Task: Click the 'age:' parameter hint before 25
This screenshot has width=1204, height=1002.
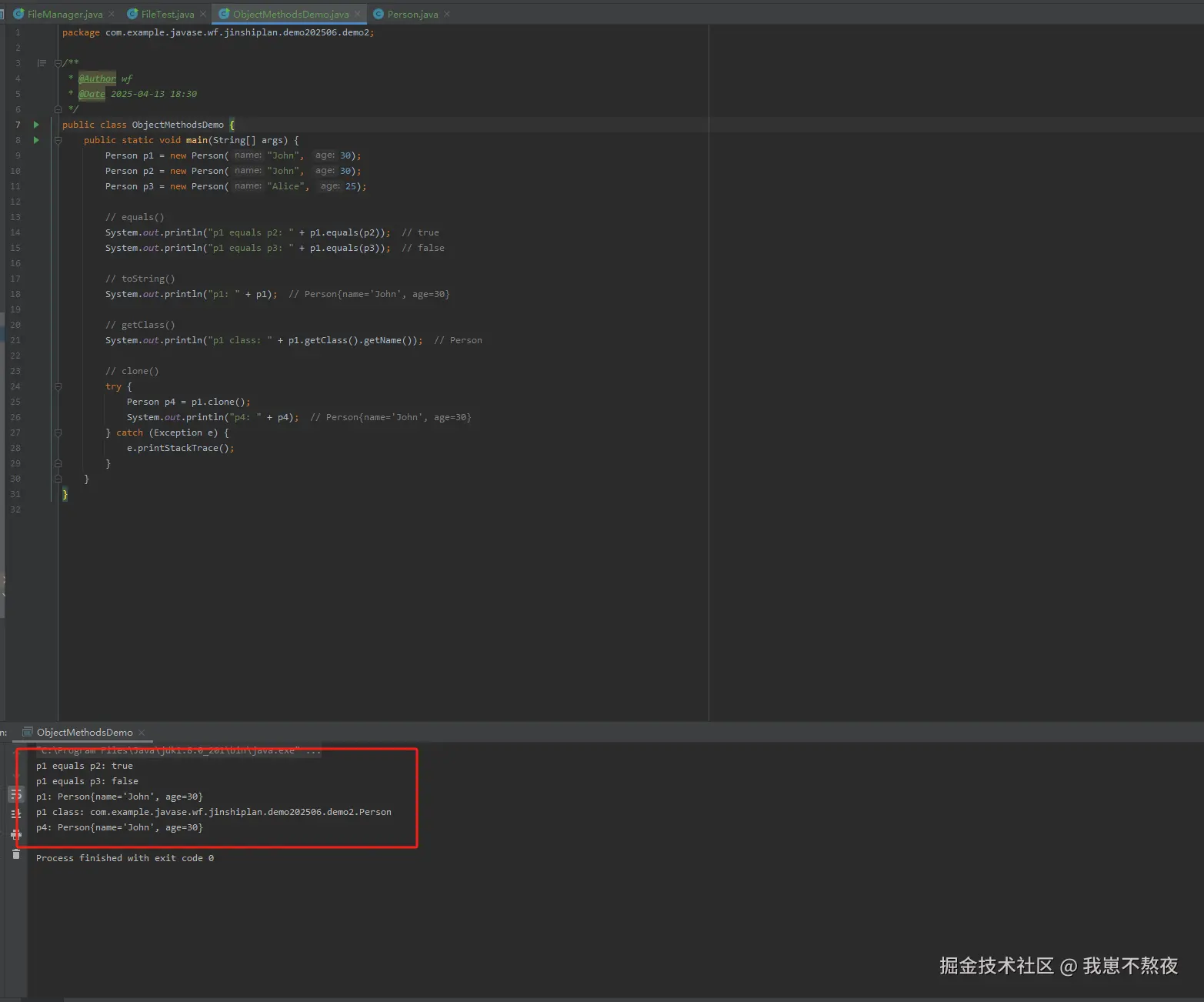Action: [x=329, y=186]
